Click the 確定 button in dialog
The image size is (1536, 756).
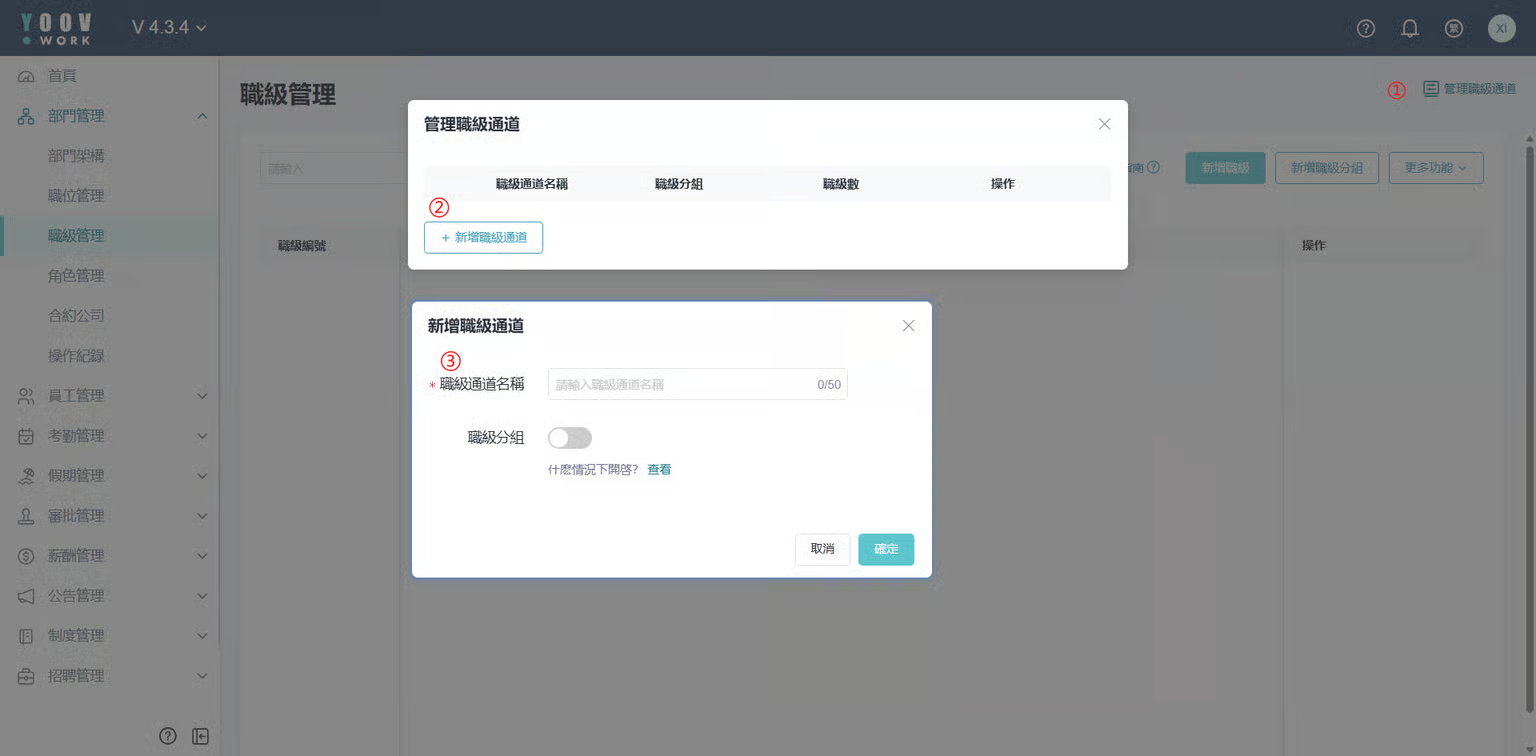[885, 549]
